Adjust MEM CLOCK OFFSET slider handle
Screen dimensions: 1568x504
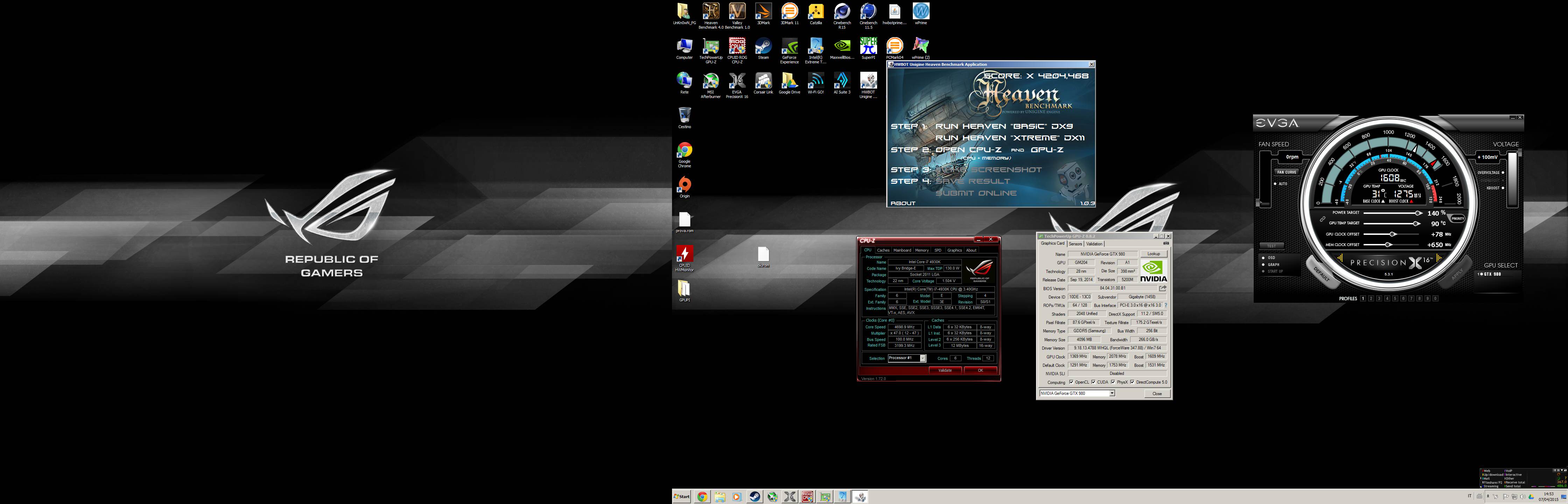tap(1388, 245)
